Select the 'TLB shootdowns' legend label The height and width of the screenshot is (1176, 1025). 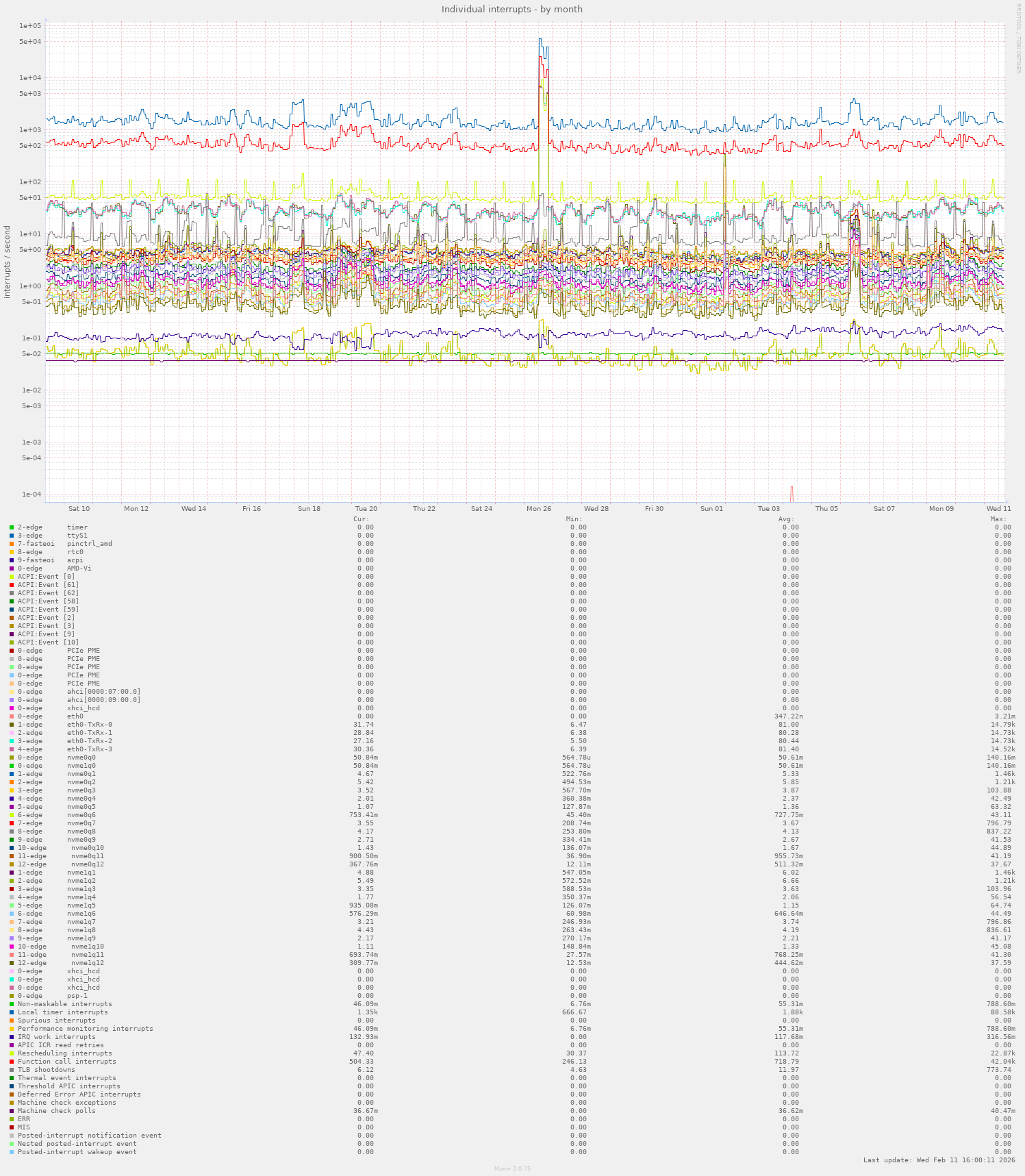47,1070
